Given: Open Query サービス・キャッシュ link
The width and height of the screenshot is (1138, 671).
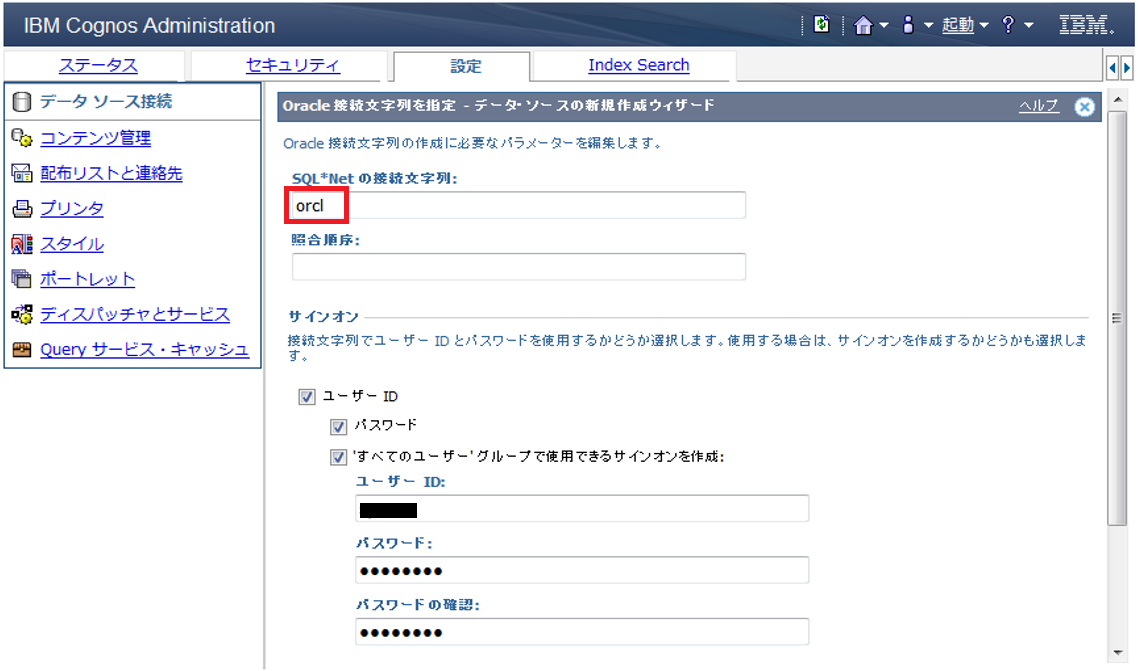Looking at the screenshot, I should [x=144, y=349].
